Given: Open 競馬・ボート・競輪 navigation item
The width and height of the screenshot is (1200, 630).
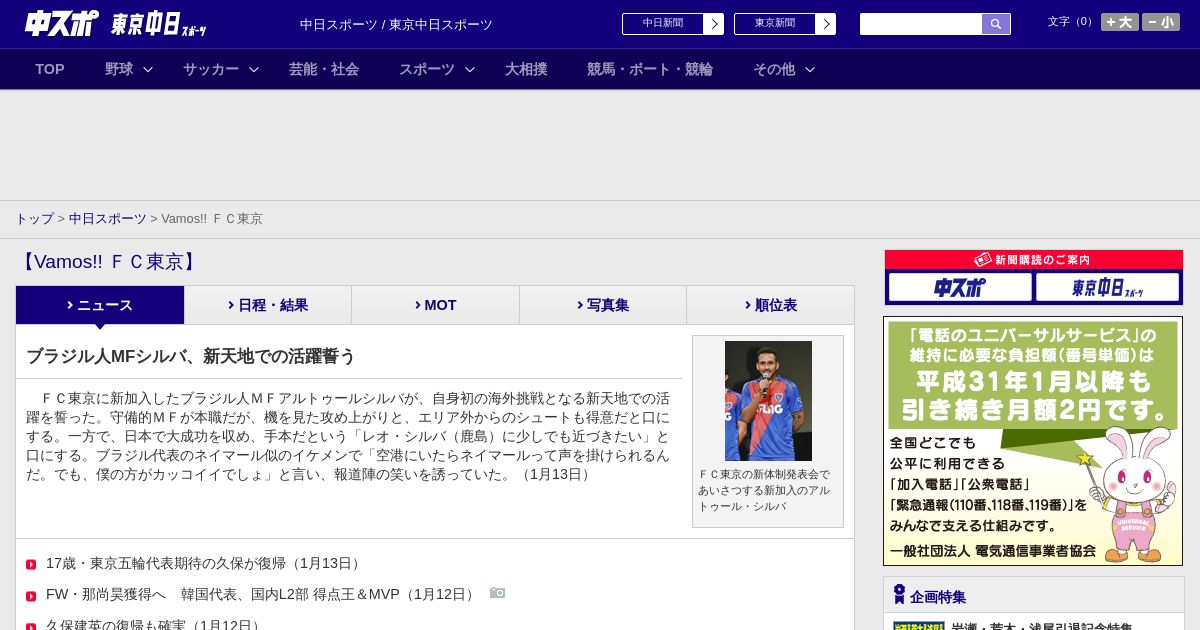Looking at the screenshot, I should [650, 69].
